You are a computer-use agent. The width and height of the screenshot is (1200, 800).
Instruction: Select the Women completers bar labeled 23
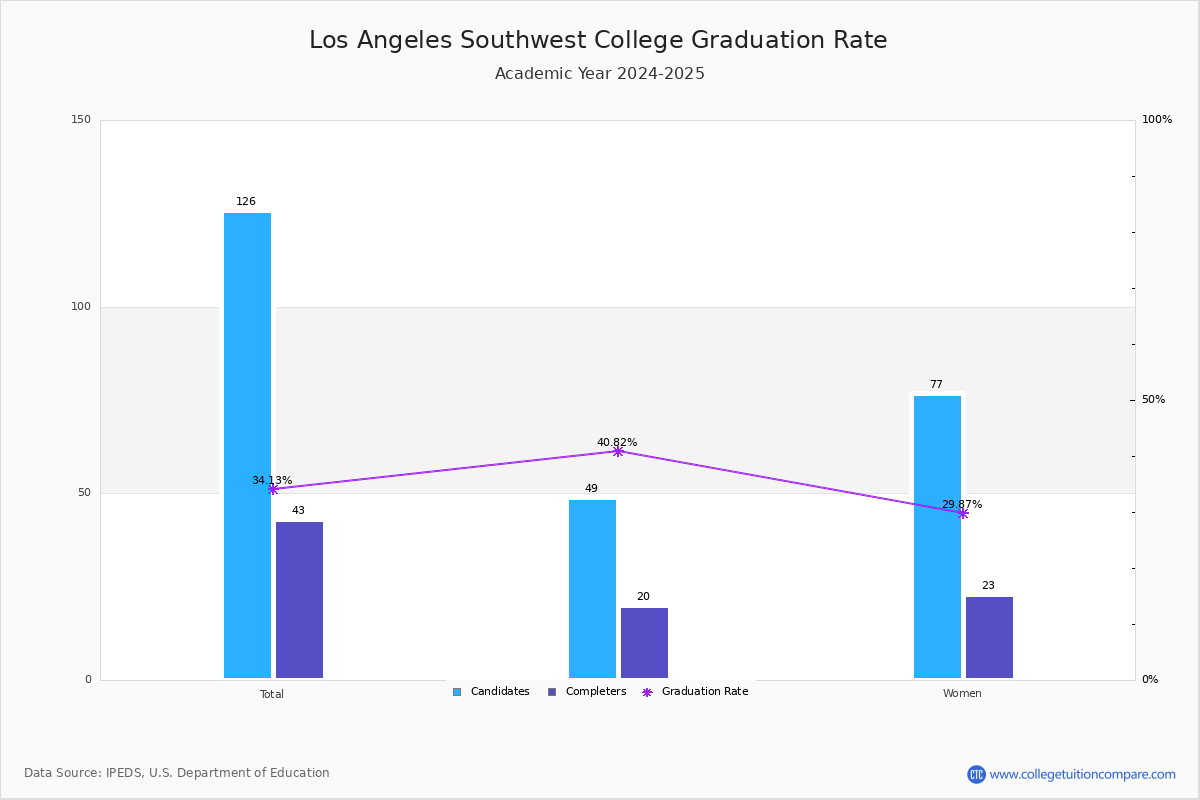pos(989,637)
